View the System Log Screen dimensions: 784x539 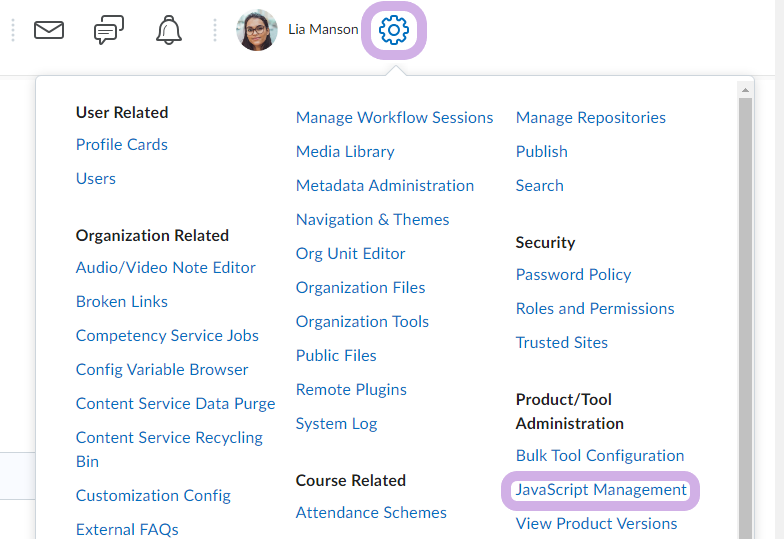pos(336,424)
